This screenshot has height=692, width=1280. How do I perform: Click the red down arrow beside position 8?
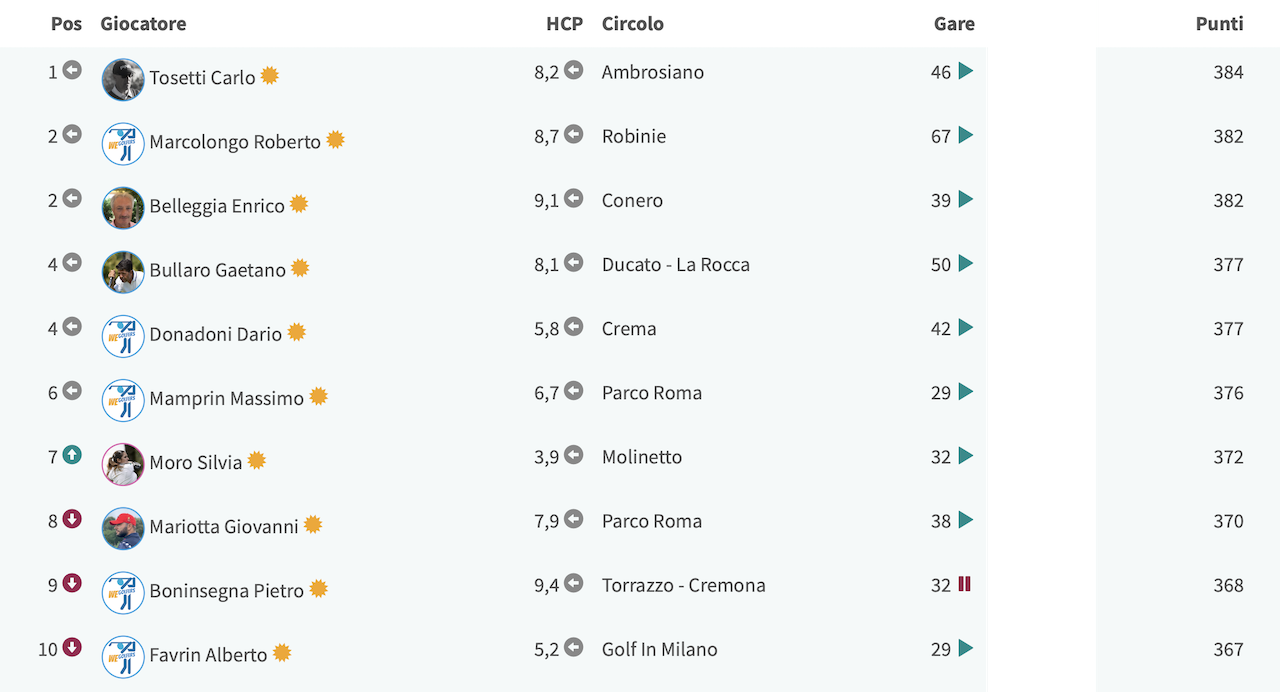pyautogui.click(x=72, y=519)
